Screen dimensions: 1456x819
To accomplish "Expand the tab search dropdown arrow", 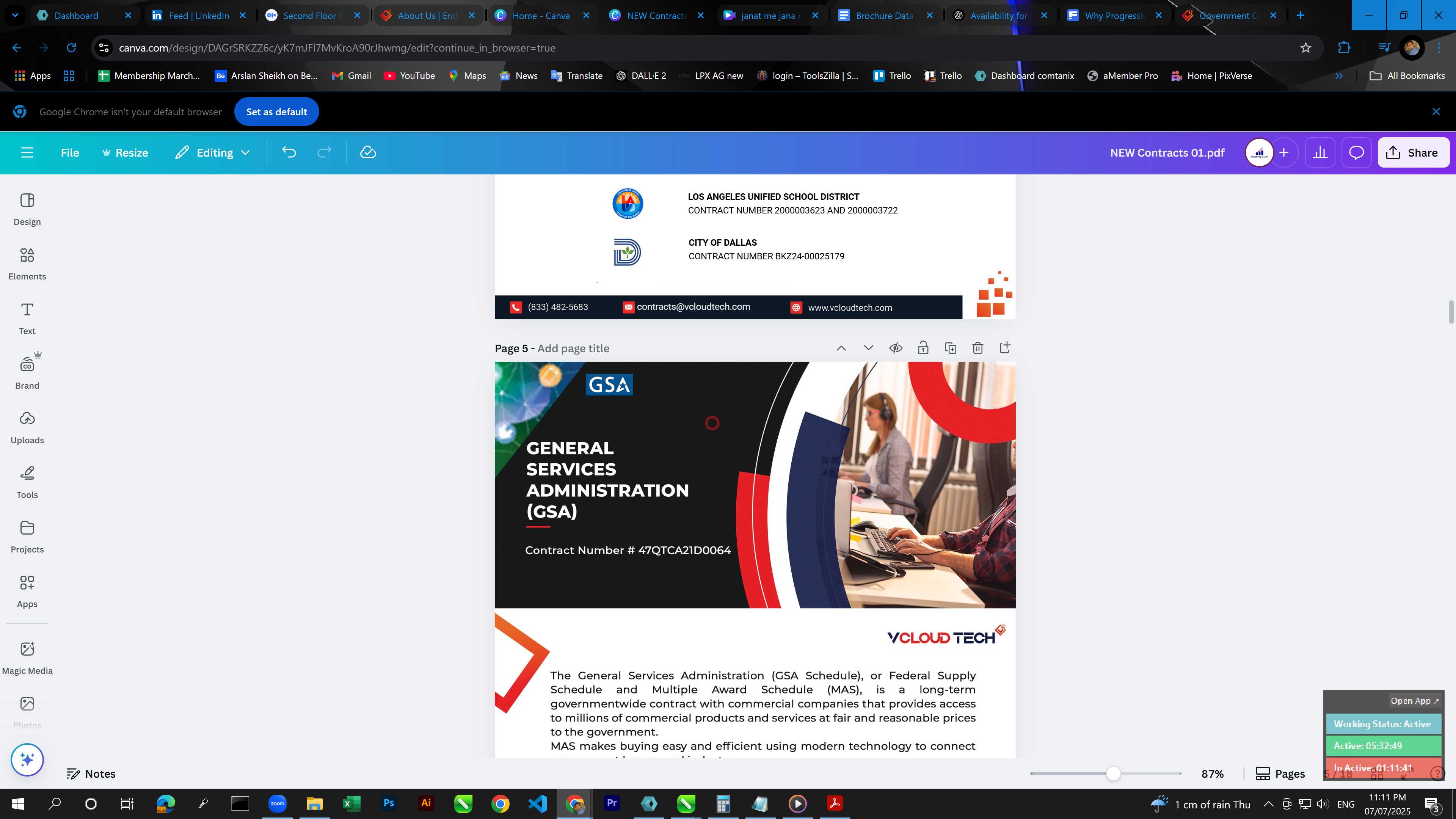I will [15, 15].
